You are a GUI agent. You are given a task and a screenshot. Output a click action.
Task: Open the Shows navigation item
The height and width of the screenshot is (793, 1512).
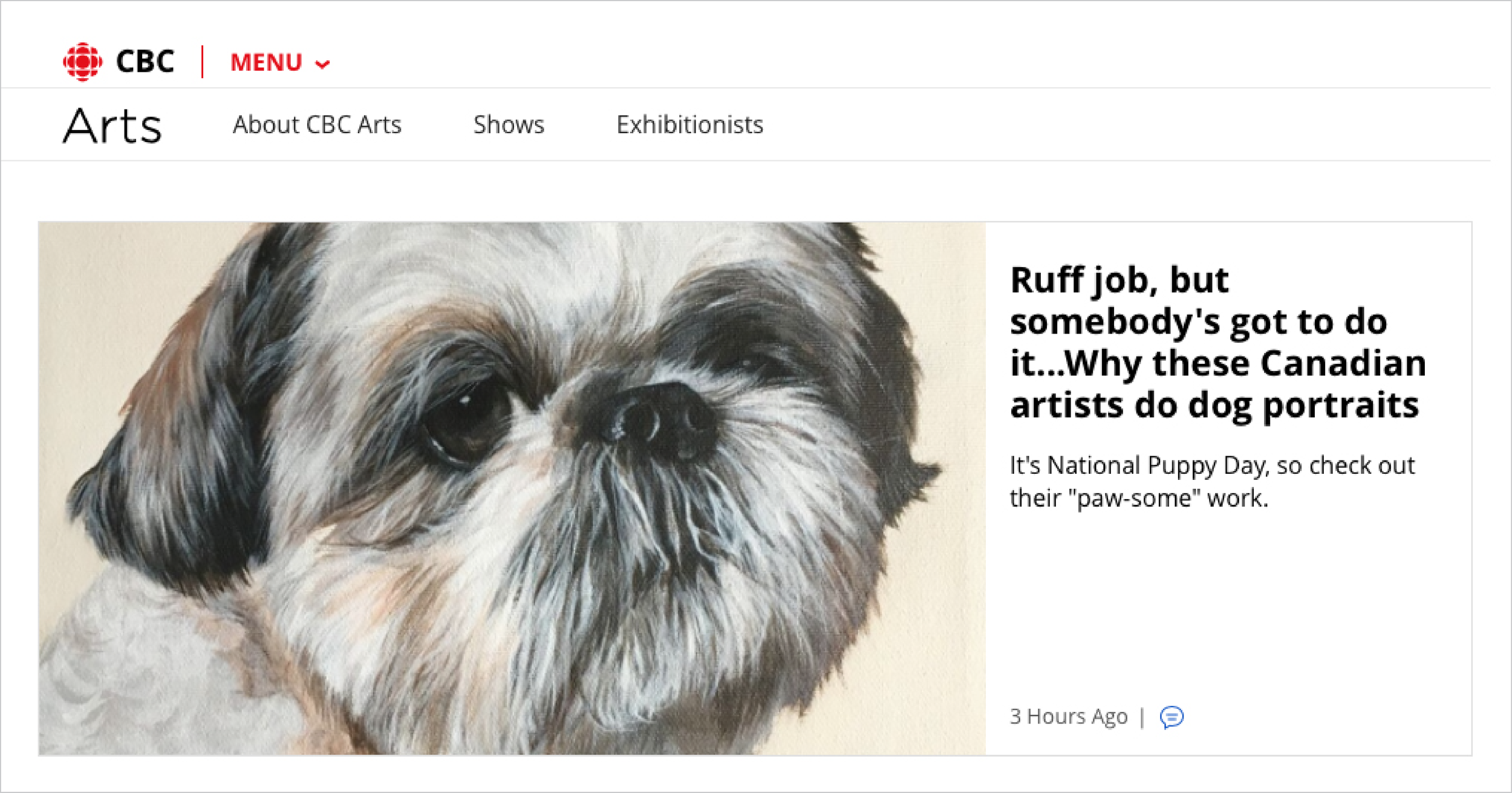point(509,125)
